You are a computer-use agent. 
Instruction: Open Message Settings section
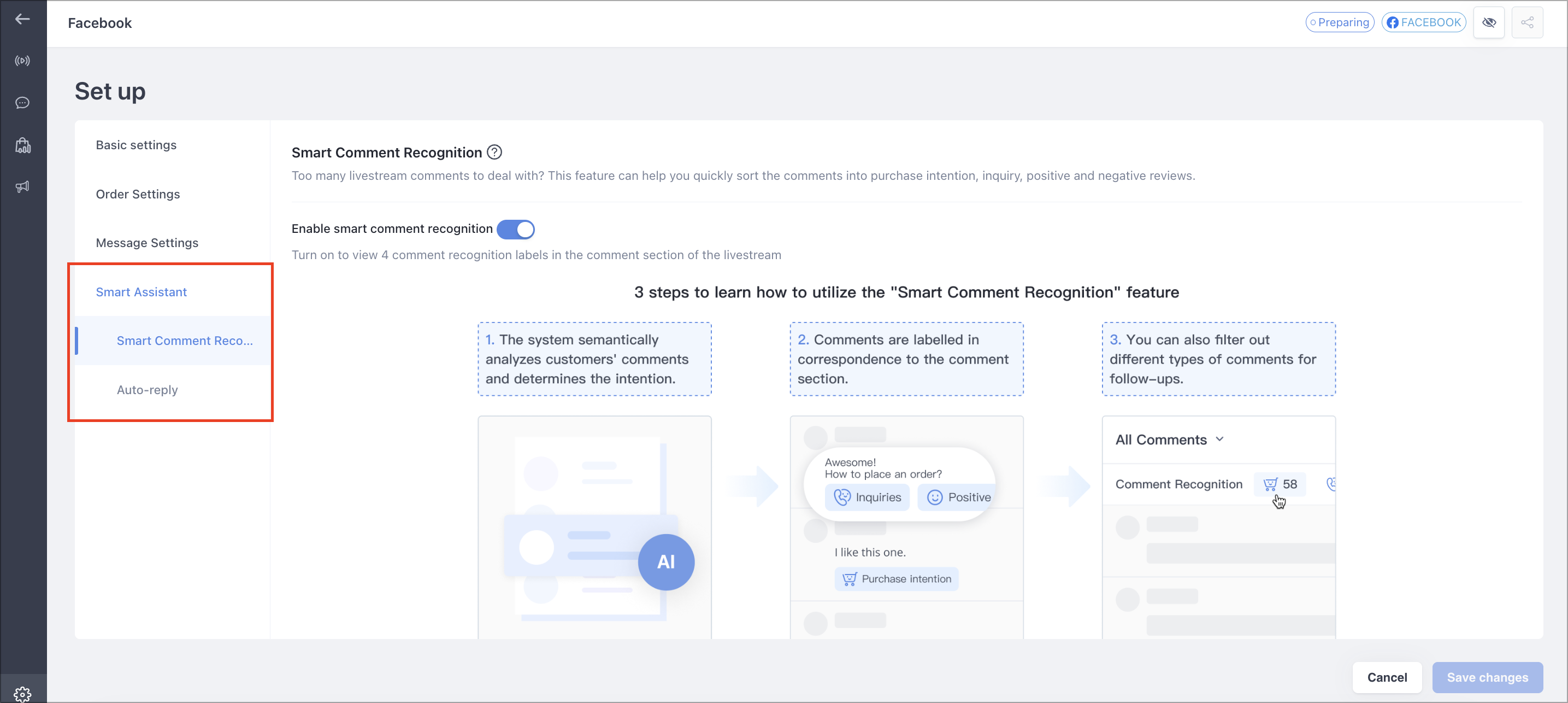click(147, 243)
